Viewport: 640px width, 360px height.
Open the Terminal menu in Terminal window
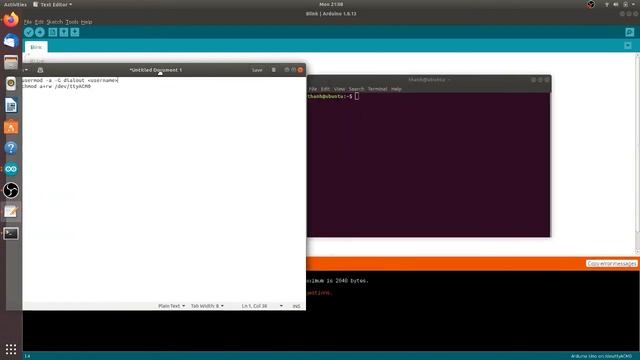point(377,89)
